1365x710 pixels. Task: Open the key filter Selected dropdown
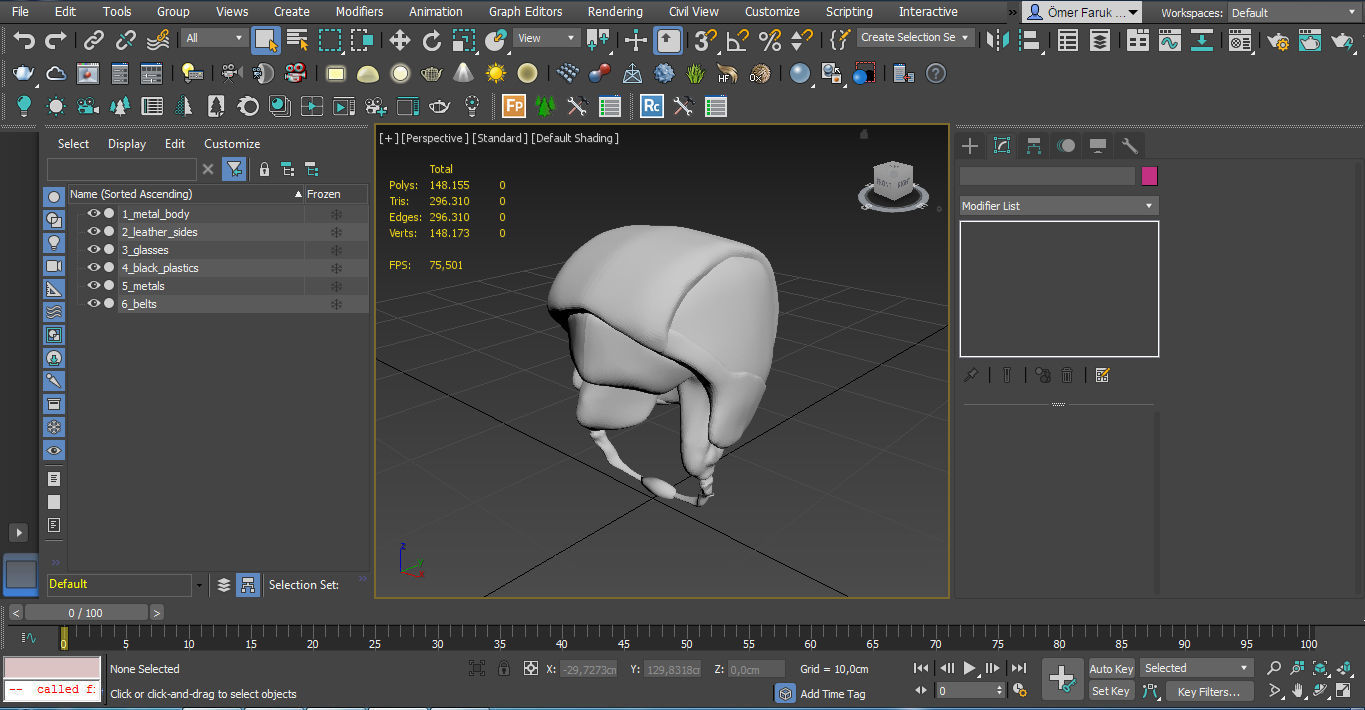click(x=1196, y=668)
